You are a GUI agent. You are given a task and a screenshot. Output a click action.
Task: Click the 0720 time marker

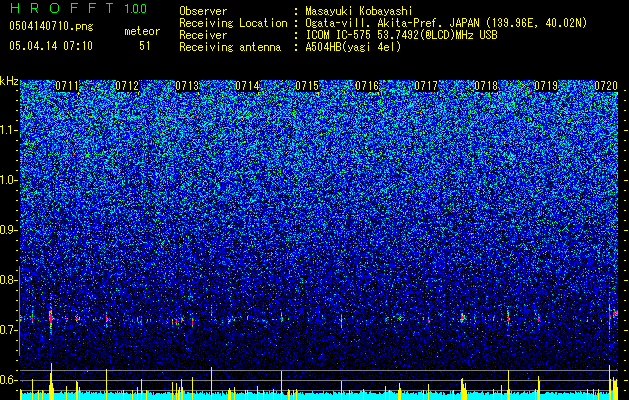click(x=606, y=86)
